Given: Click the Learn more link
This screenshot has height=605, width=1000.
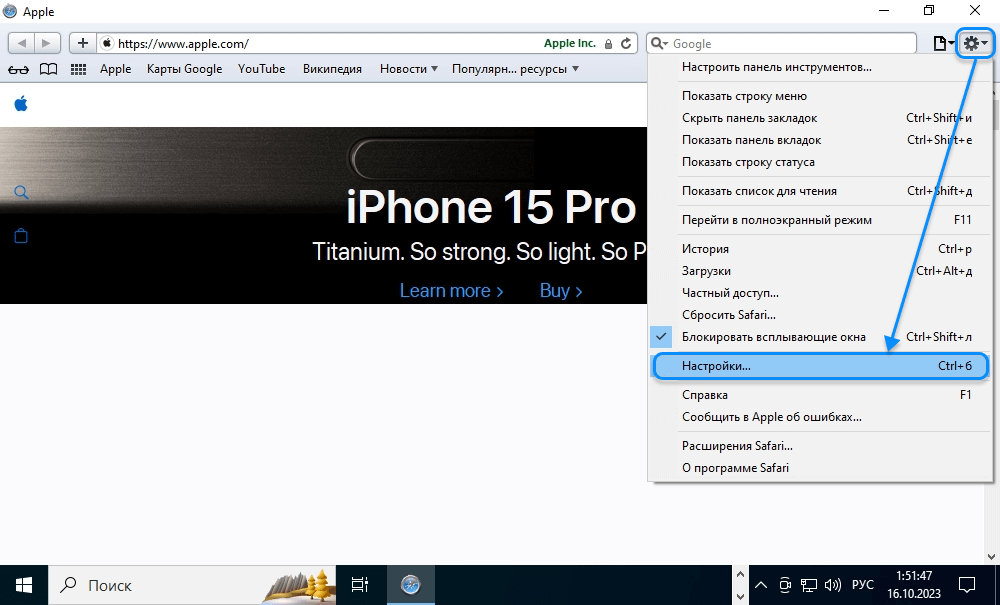Looking at the screenshot, I should tap(452, 291).
